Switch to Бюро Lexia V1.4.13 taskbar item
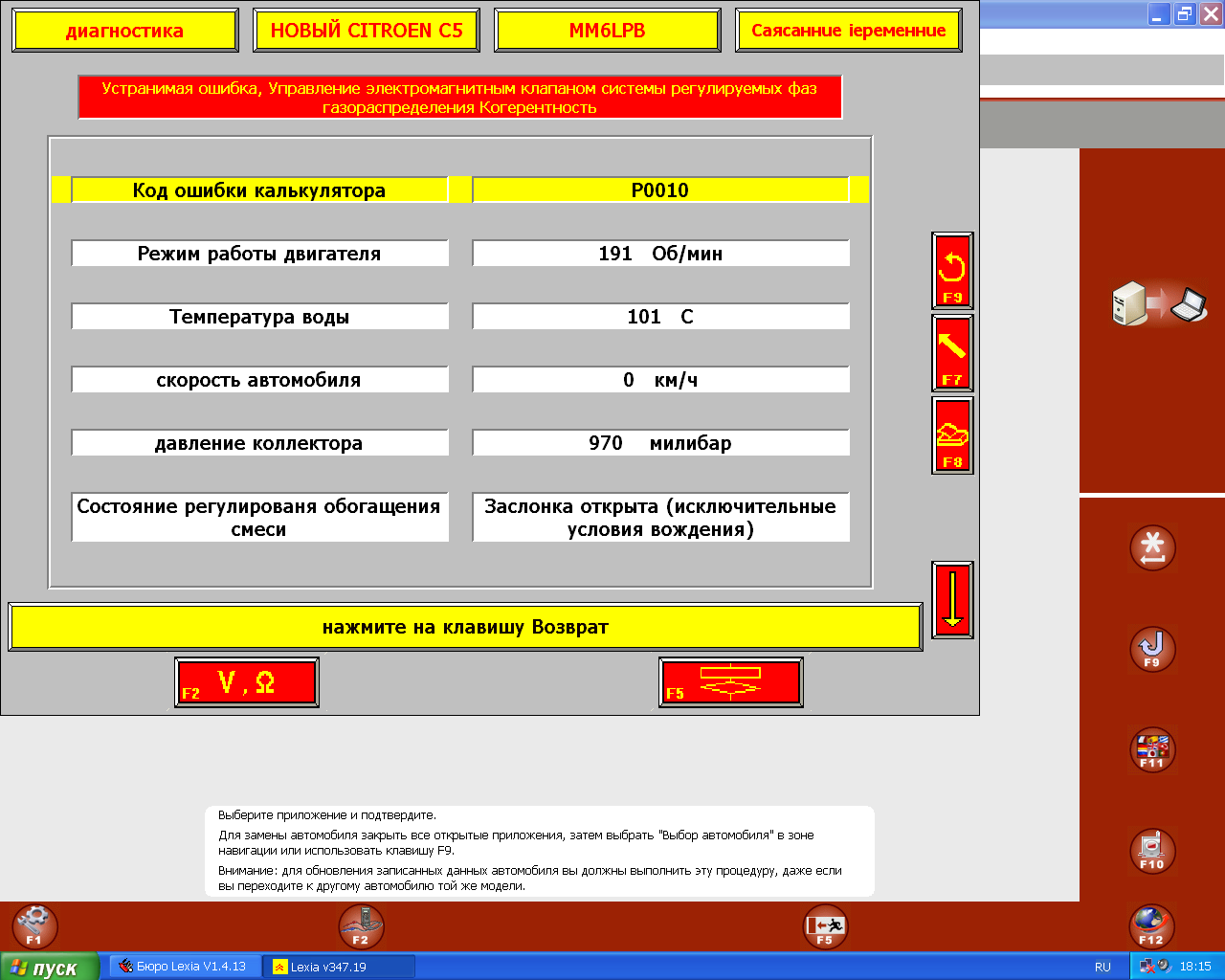The width and height of the screenshot is (1225, 980). [x=182, y=967]
